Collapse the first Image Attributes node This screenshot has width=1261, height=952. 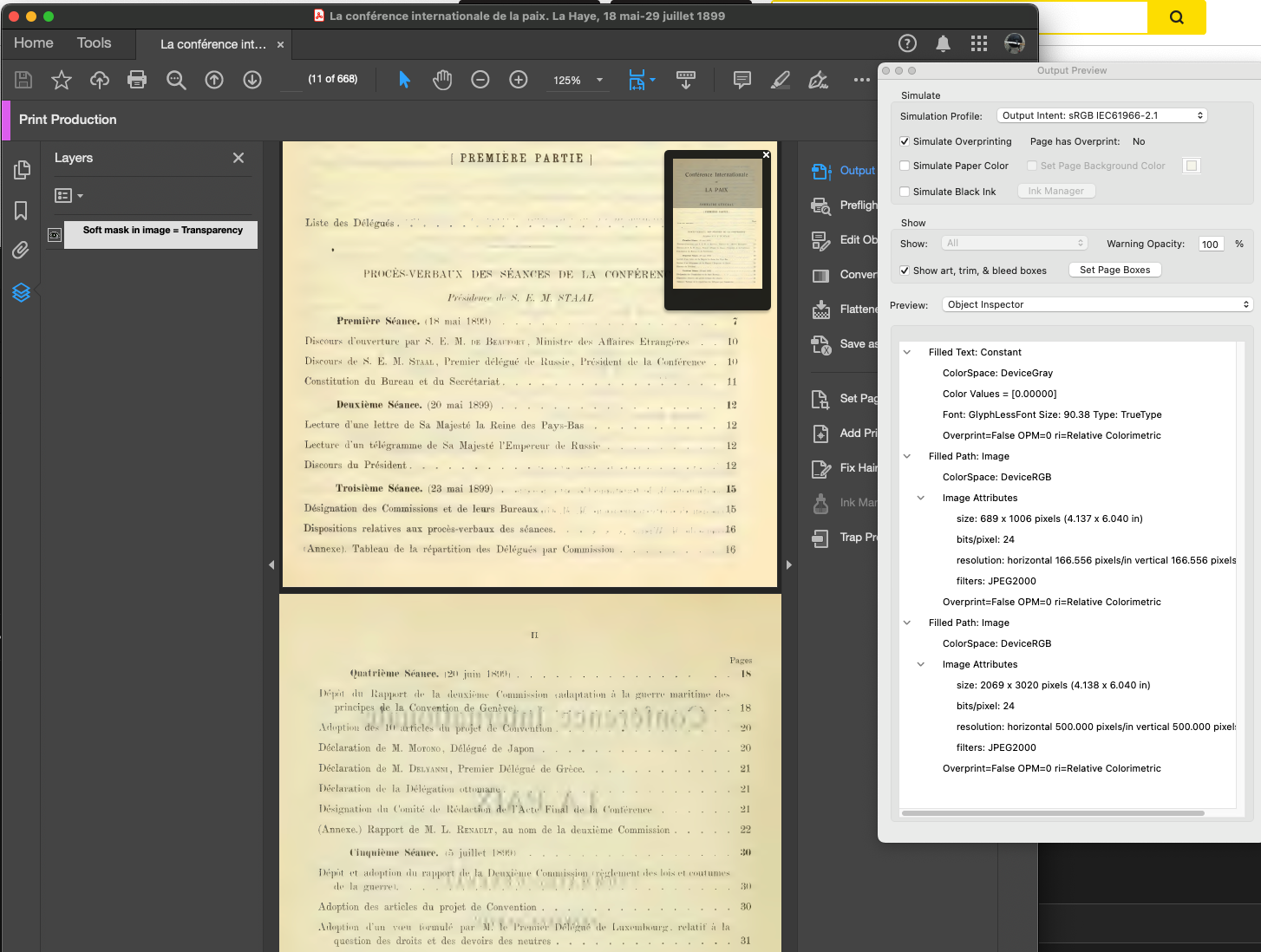click(x=921, y=498)
